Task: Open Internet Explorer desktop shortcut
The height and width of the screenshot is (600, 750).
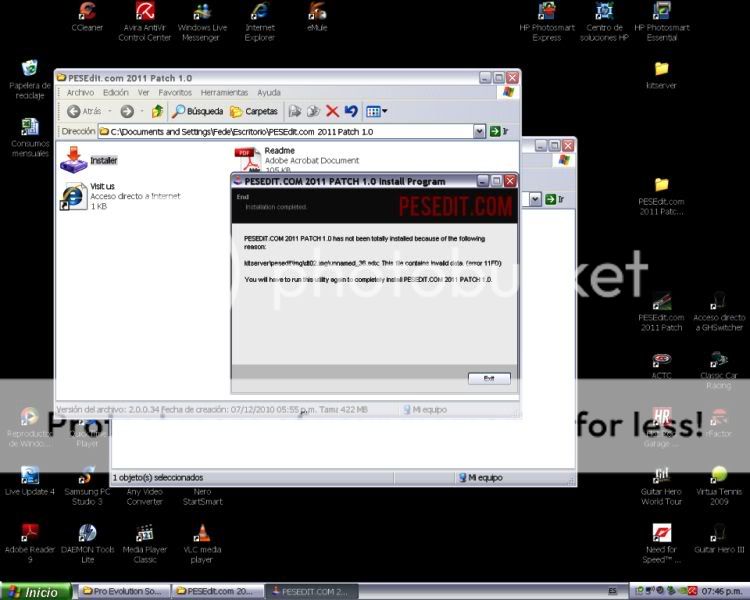Action: [x=260, y=21]
